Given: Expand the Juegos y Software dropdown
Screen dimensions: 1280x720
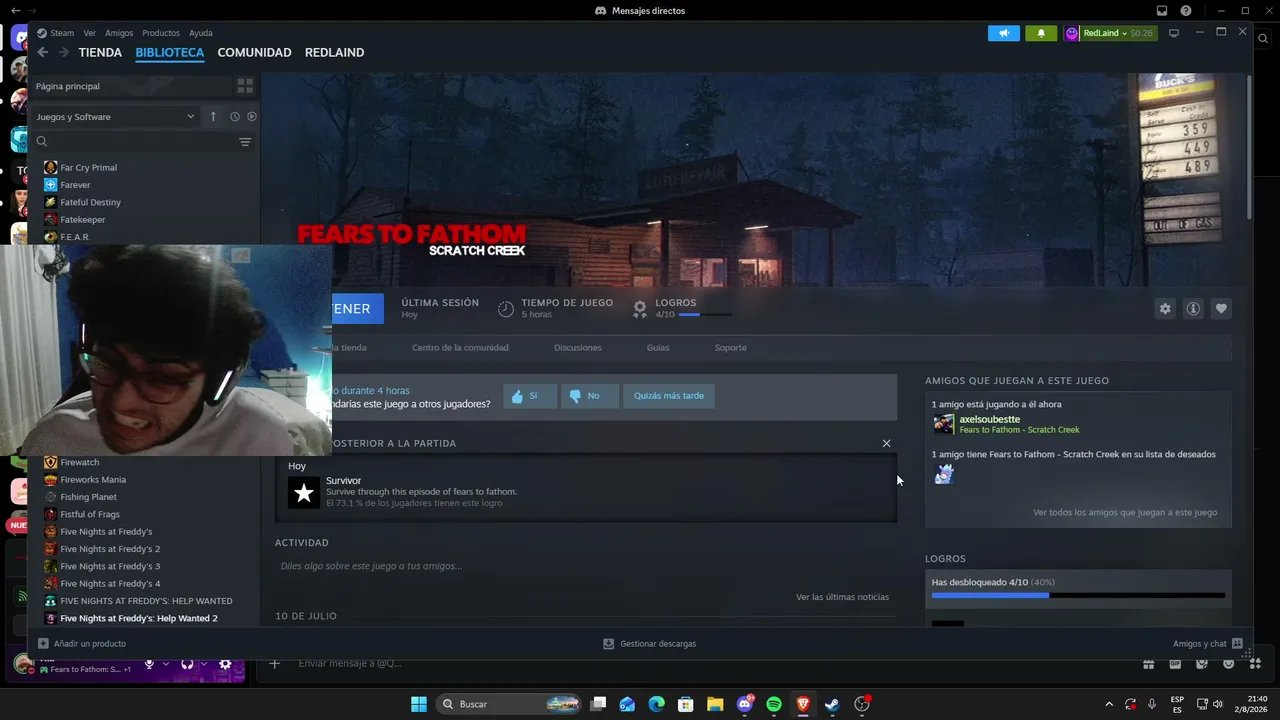Looking at the screenshot, I should tap(115, 117).
